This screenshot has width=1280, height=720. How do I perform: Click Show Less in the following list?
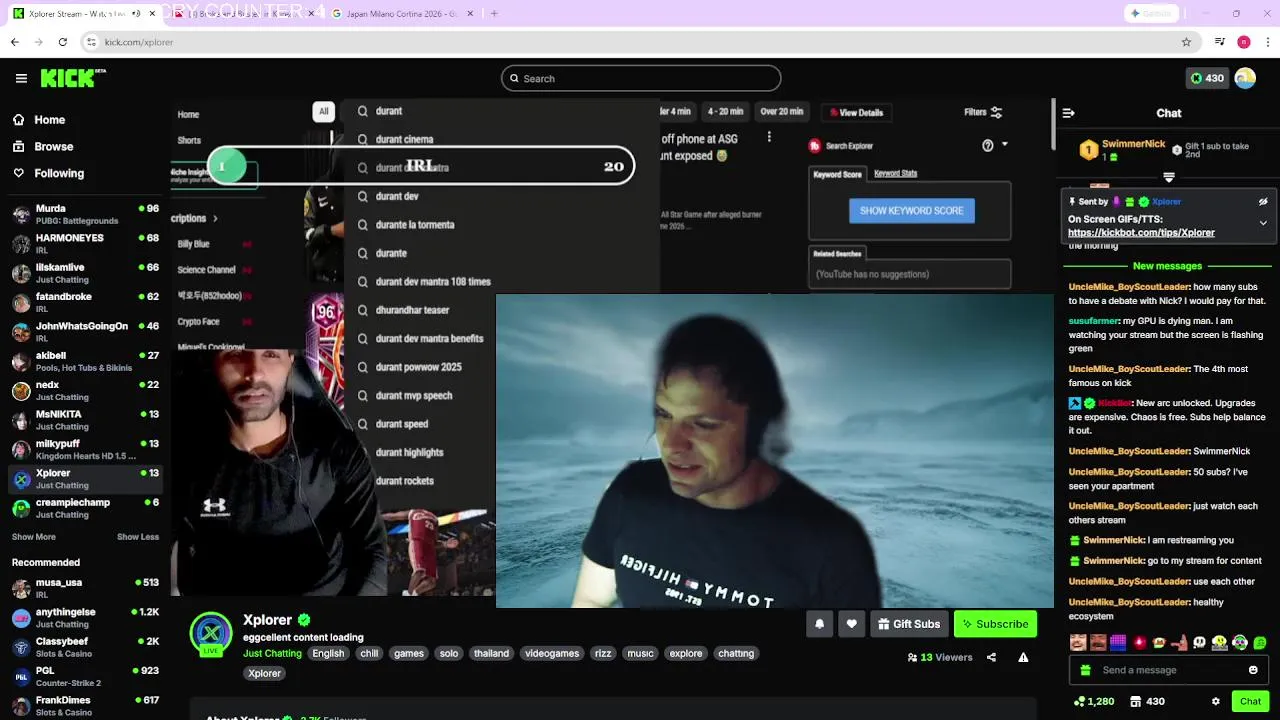138,537
